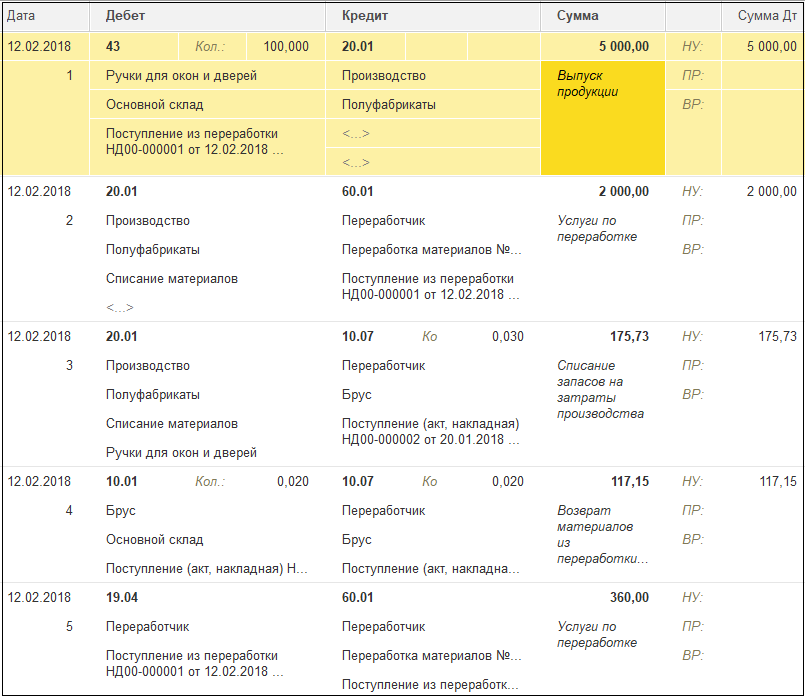The height and width of the screenshot is (697, 805).
Task: Select Переработка материалов № in entry 5
Action: (x=431, y=655)
